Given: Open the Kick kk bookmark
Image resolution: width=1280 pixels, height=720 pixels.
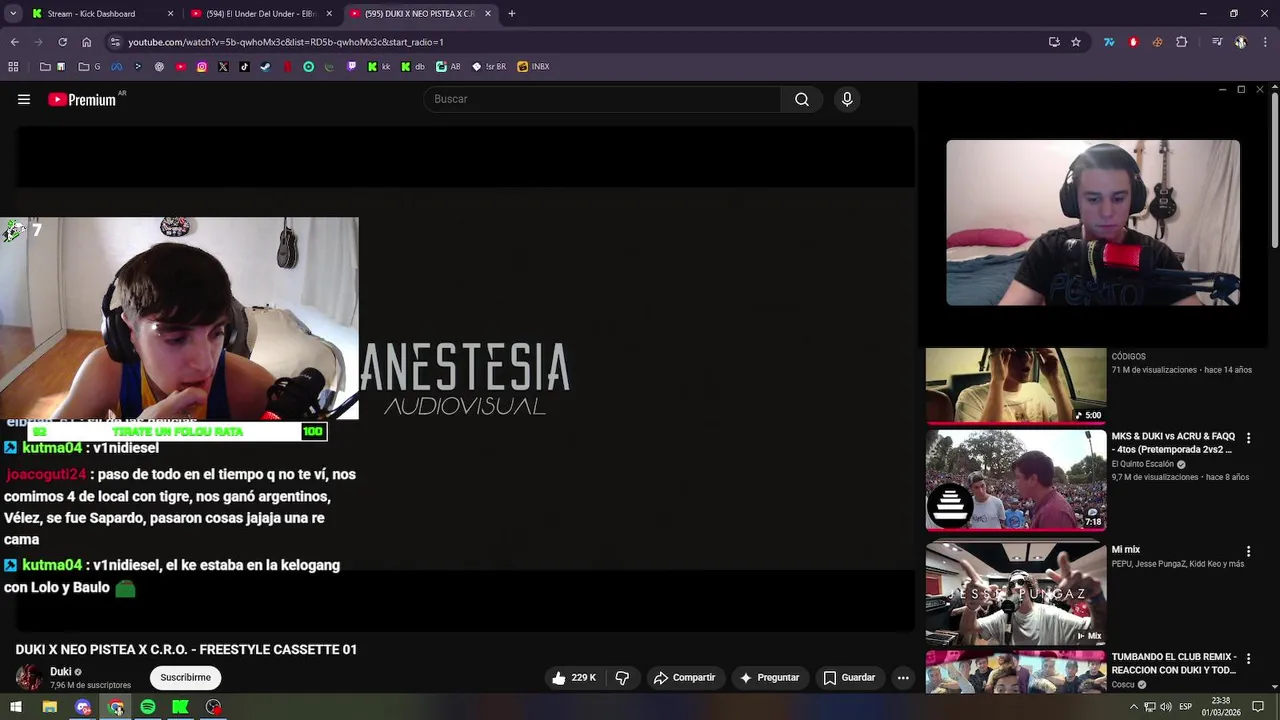Looking at the screenshot, I should 379,67.
